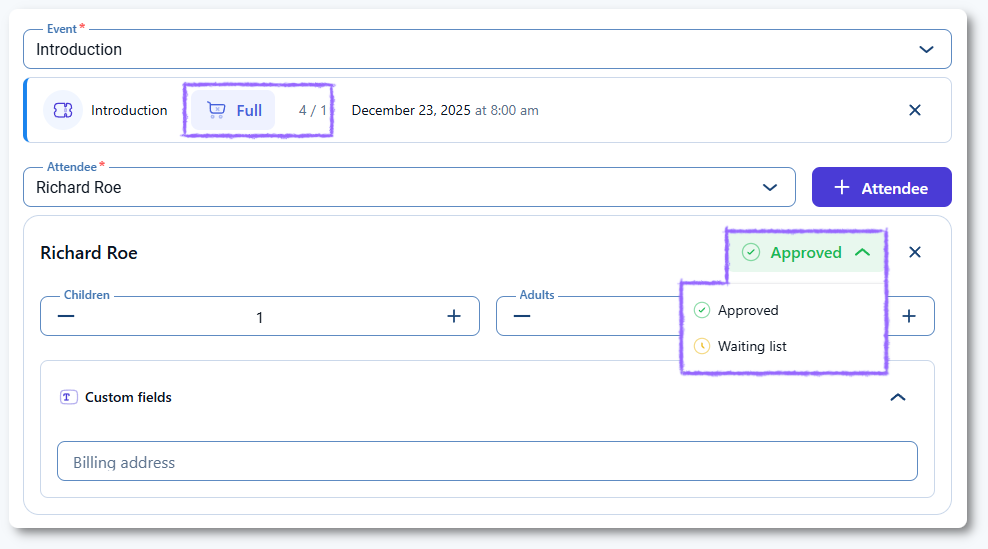Remove Richard Roe attendee card

pos(914,252)
